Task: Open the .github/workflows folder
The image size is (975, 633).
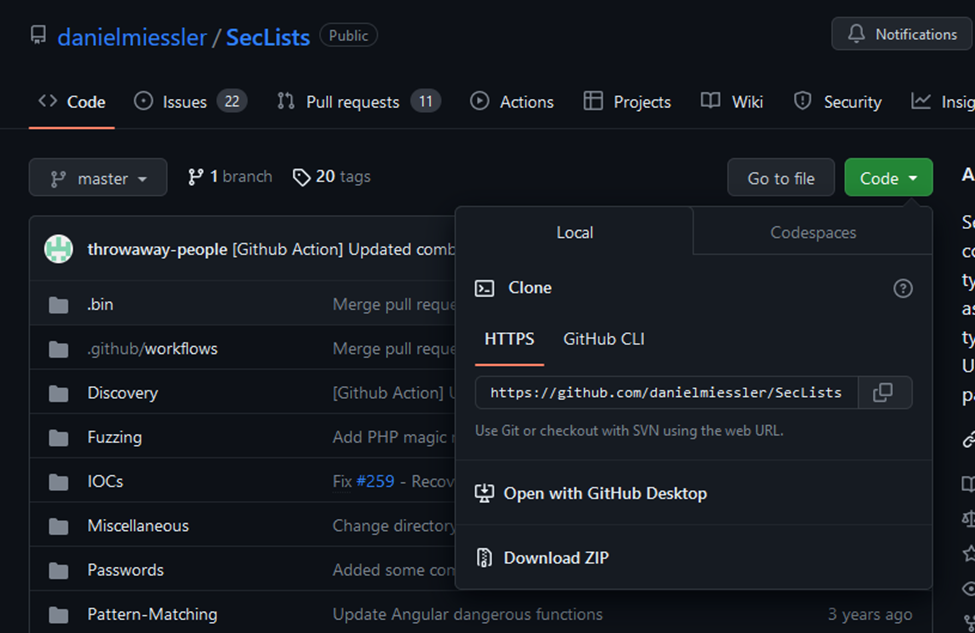Action: tap(153, 348)
